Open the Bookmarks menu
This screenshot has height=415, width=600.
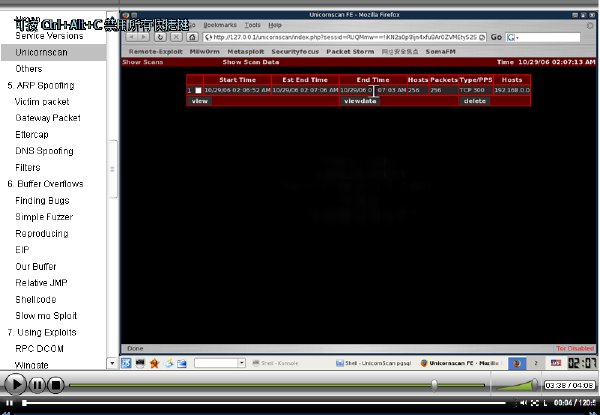pyautogui.click(x=220, y=25)
